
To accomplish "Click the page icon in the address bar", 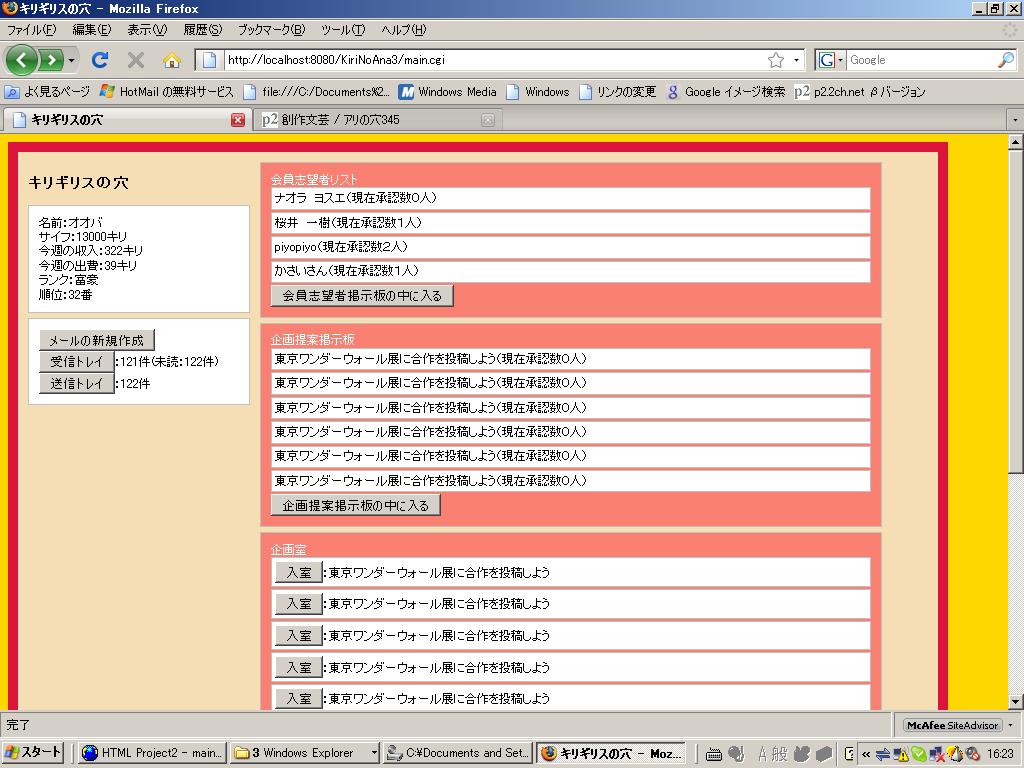I will coord(209,60).
